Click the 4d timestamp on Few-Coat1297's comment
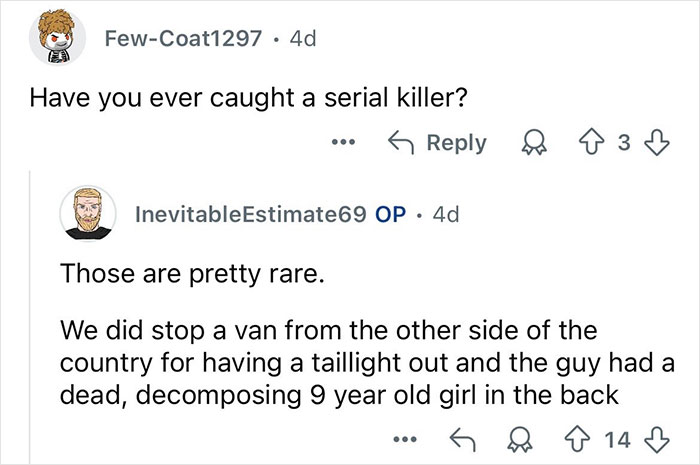700x465 pixels. pyautogui.click(x=304, y=41)
